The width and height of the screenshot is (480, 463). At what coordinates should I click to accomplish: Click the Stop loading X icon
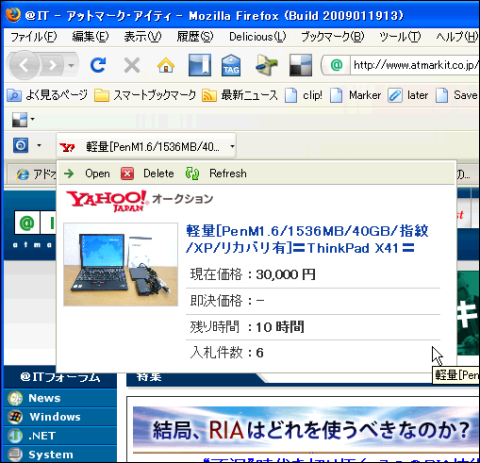[x=132, y=65]
